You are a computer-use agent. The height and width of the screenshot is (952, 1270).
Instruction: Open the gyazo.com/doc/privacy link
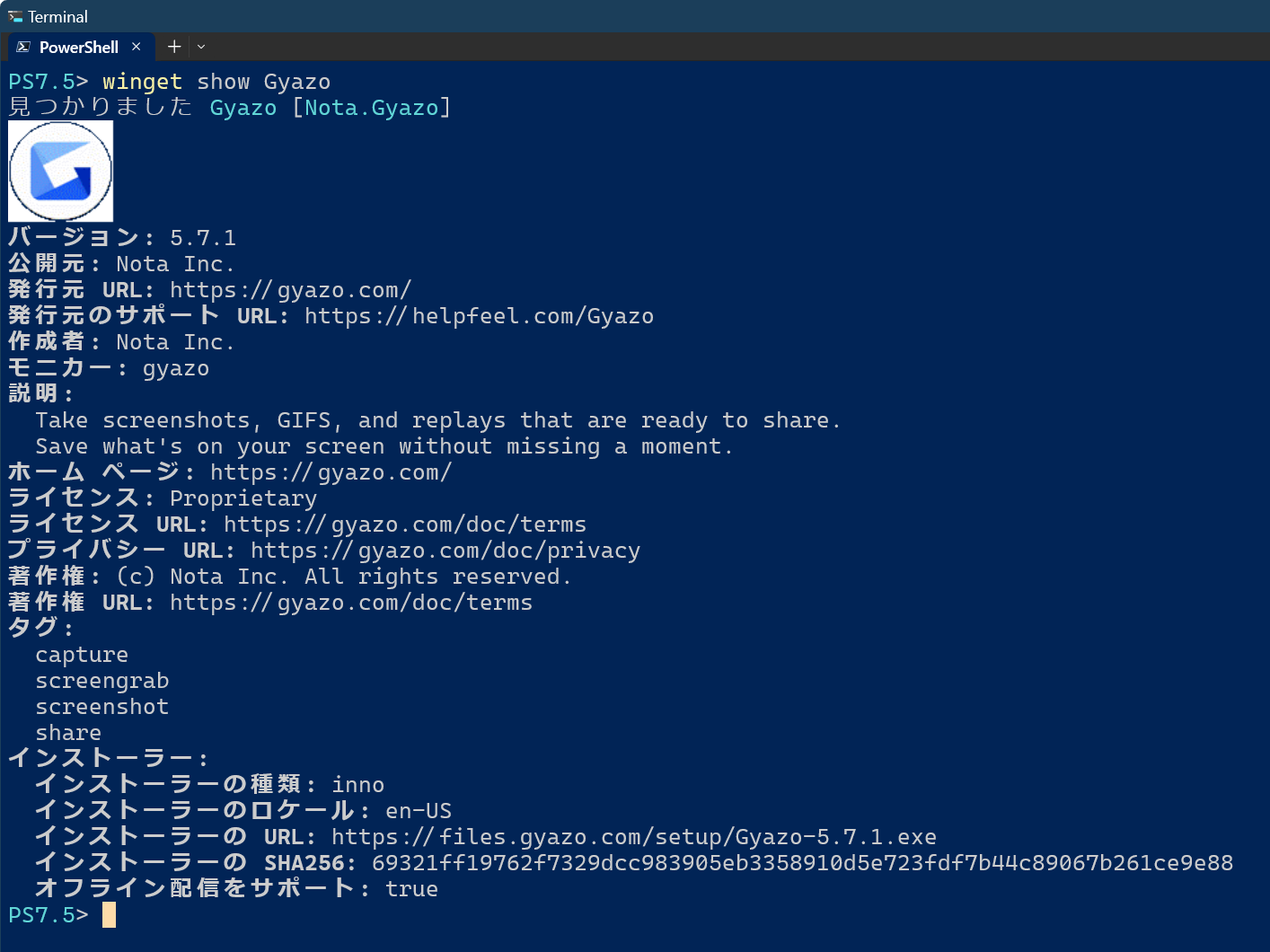(x=445, y=551)
